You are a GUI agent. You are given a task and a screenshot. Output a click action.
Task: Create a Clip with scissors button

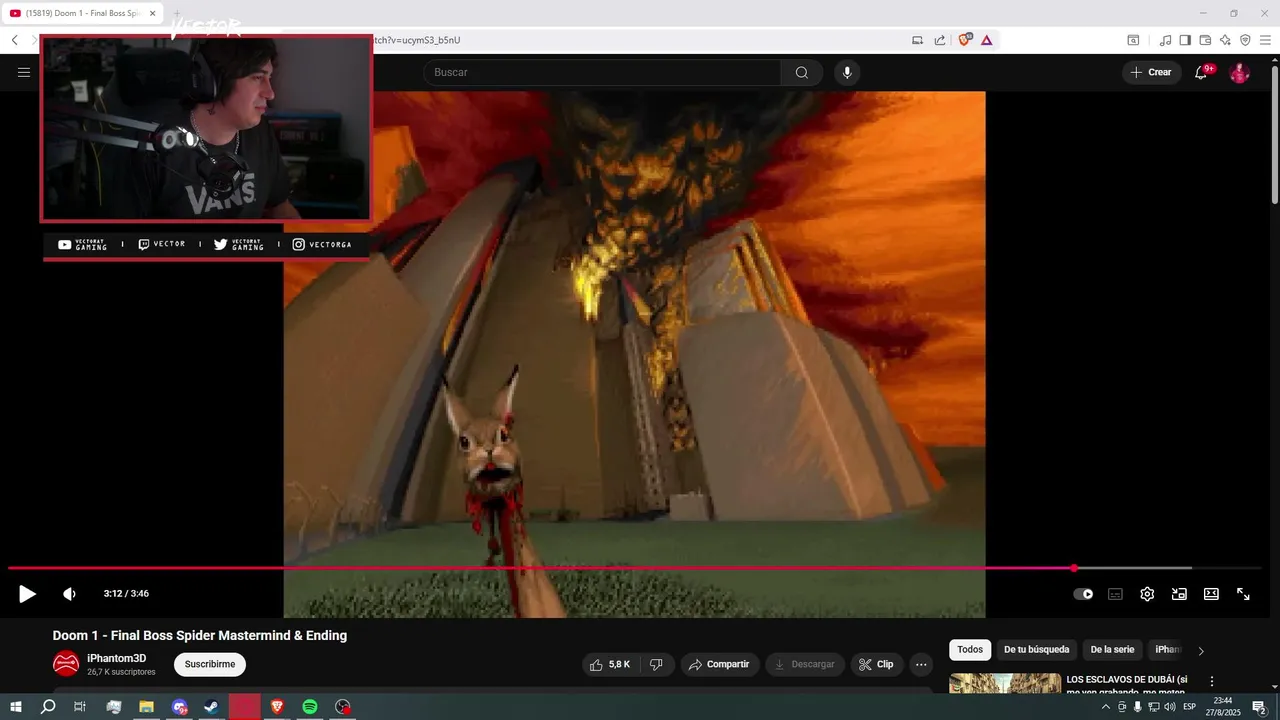click(x=877, y=664)
